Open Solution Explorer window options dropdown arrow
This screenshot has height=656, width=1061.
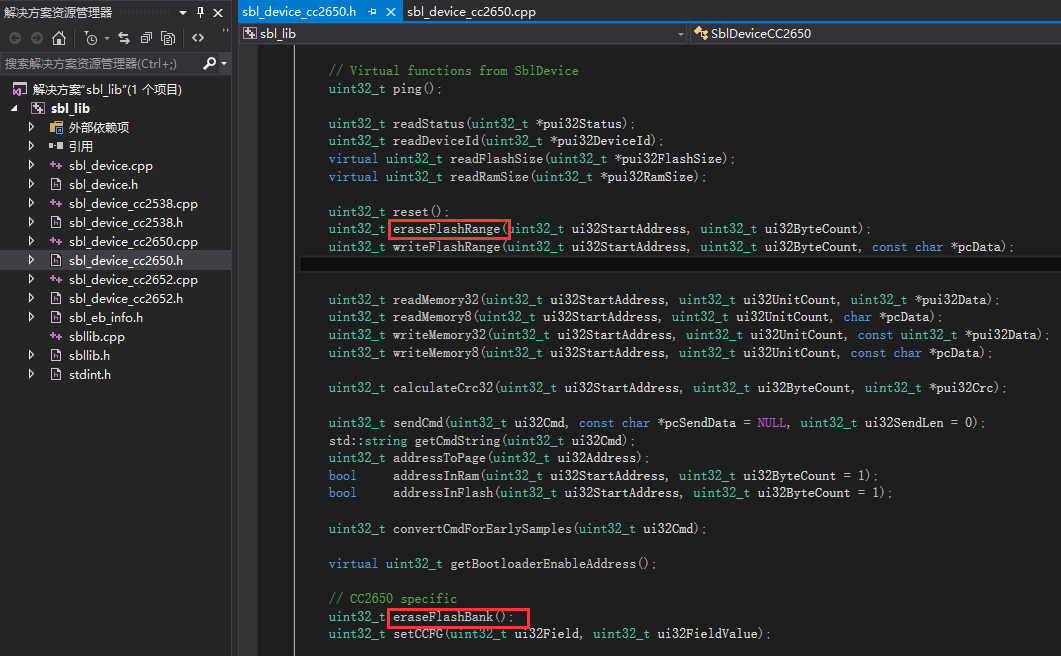185,12
